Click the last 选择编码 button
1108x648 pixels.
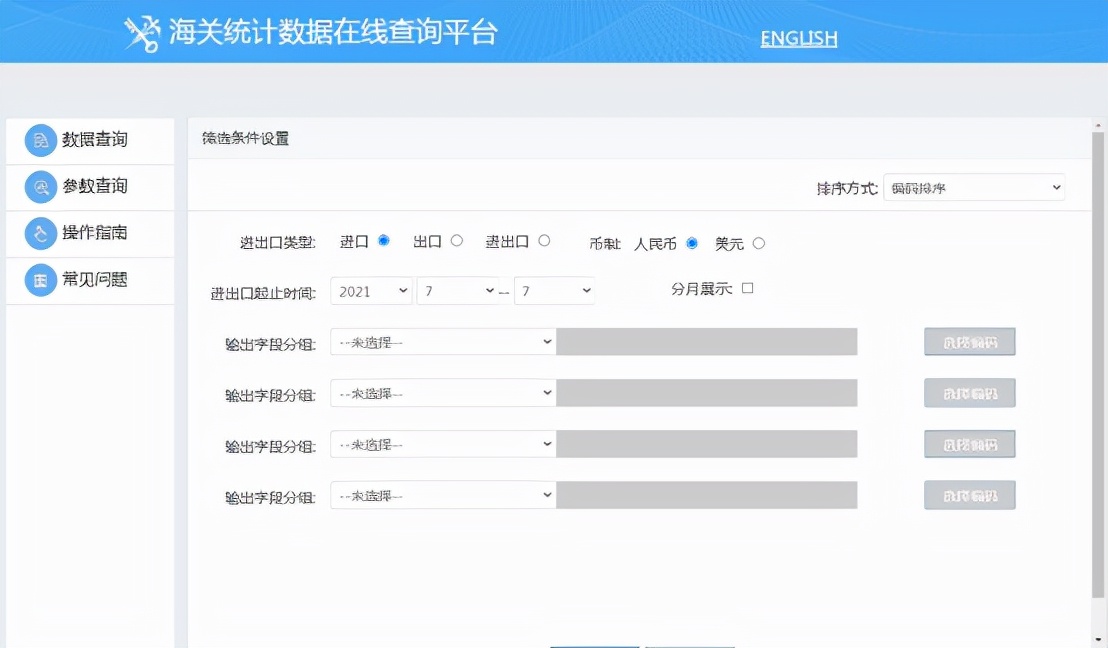tap(969, 494)
